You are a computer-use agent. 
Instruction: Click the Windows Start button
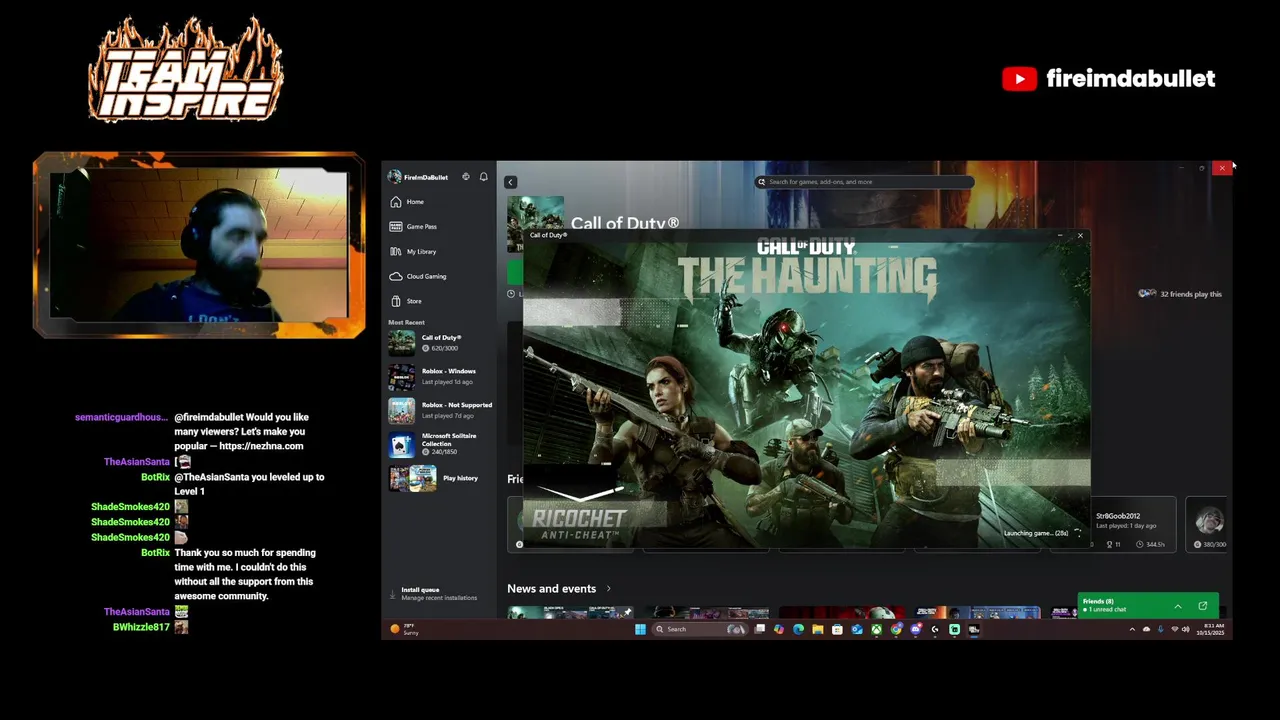pos(640,630)
